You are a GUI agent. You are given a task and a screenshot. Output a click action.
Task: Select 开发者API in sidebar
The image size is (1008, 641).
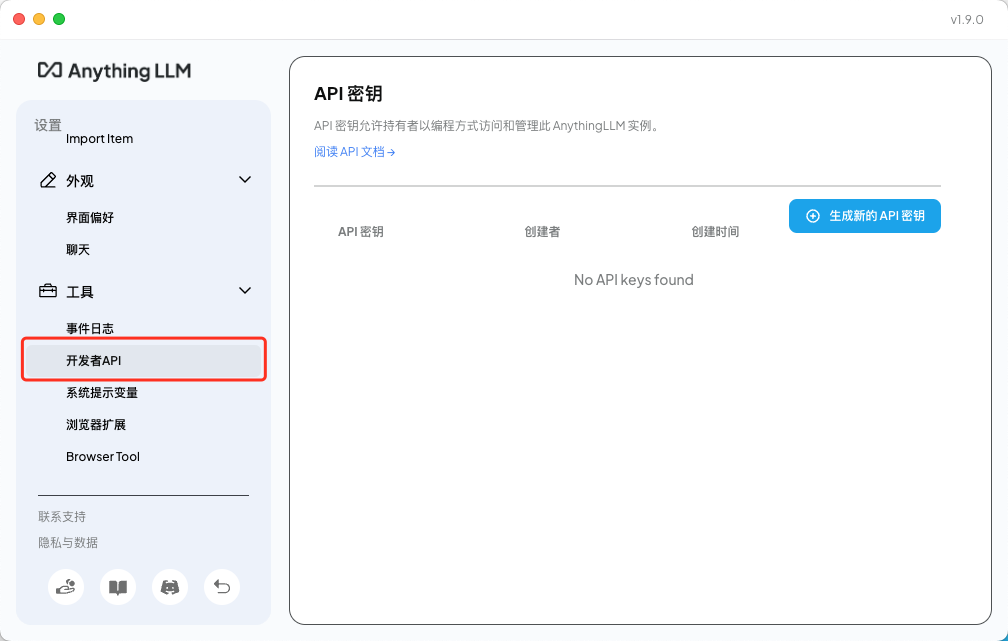click(x=144, y=360)
